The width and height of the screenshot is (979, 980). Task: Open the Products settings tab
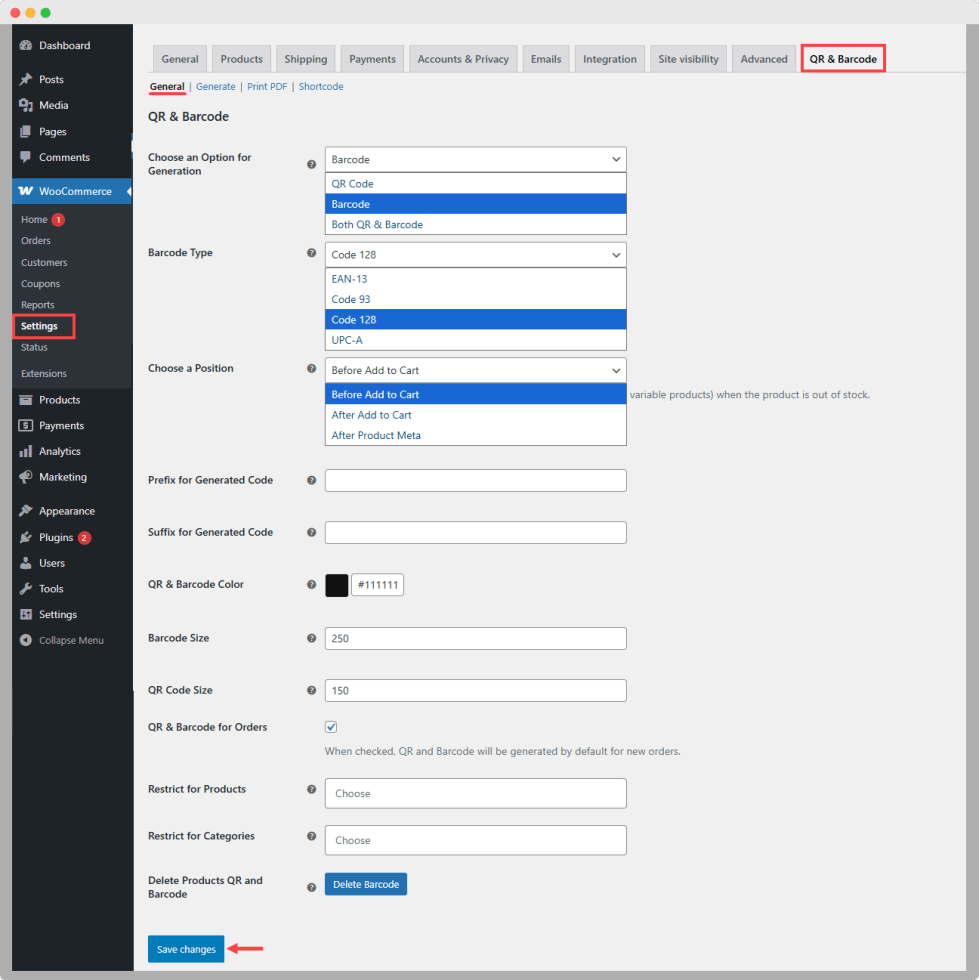(x=241, y=59)
